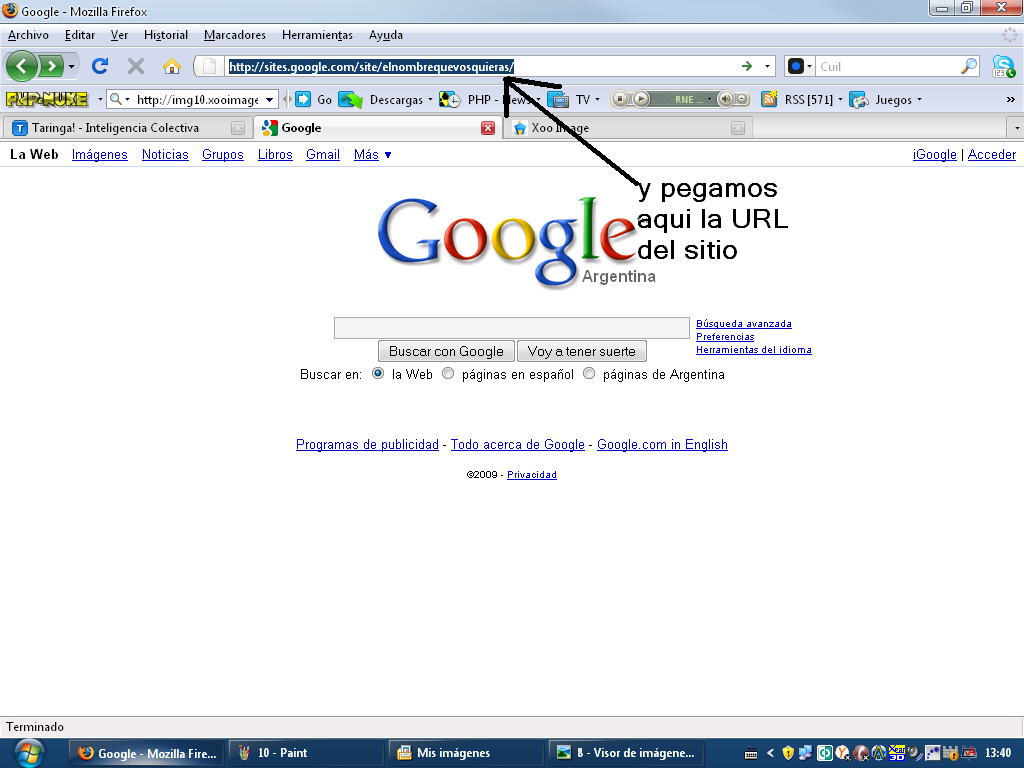Click the Windows Start orb

(27, 754)
